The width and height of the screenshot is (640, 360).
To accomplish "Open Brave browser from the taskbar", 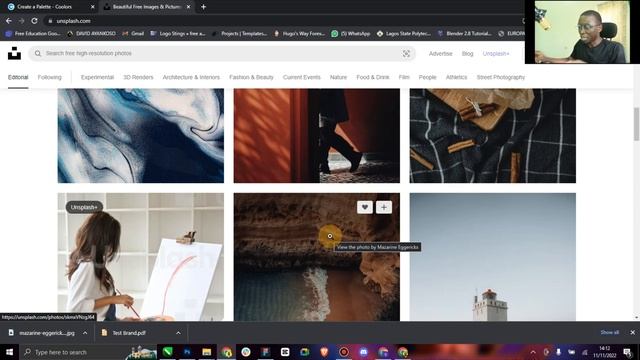I will (x=324, y=352).
